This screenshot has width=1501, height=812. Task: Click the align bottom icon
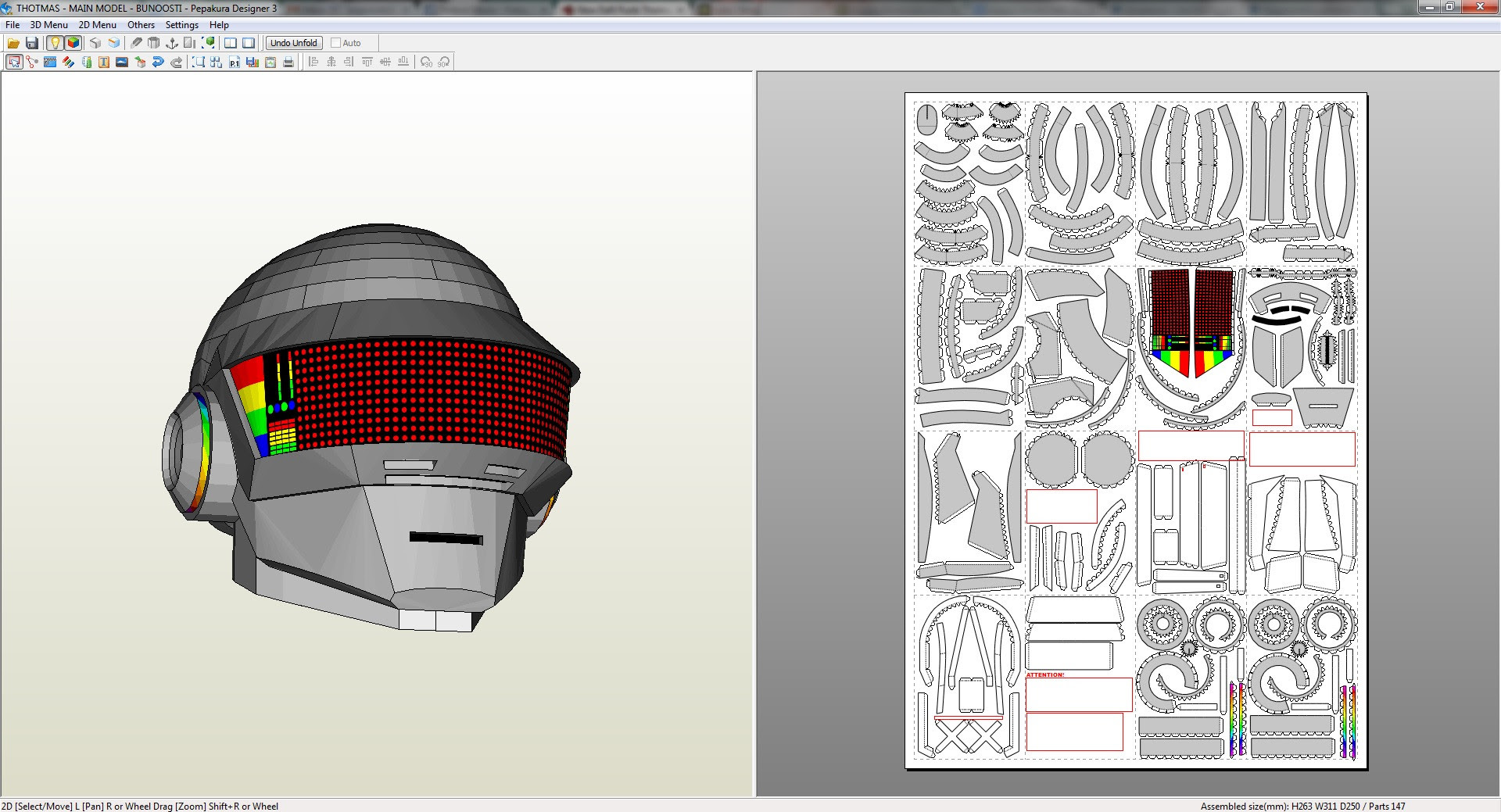click(403, 62)
